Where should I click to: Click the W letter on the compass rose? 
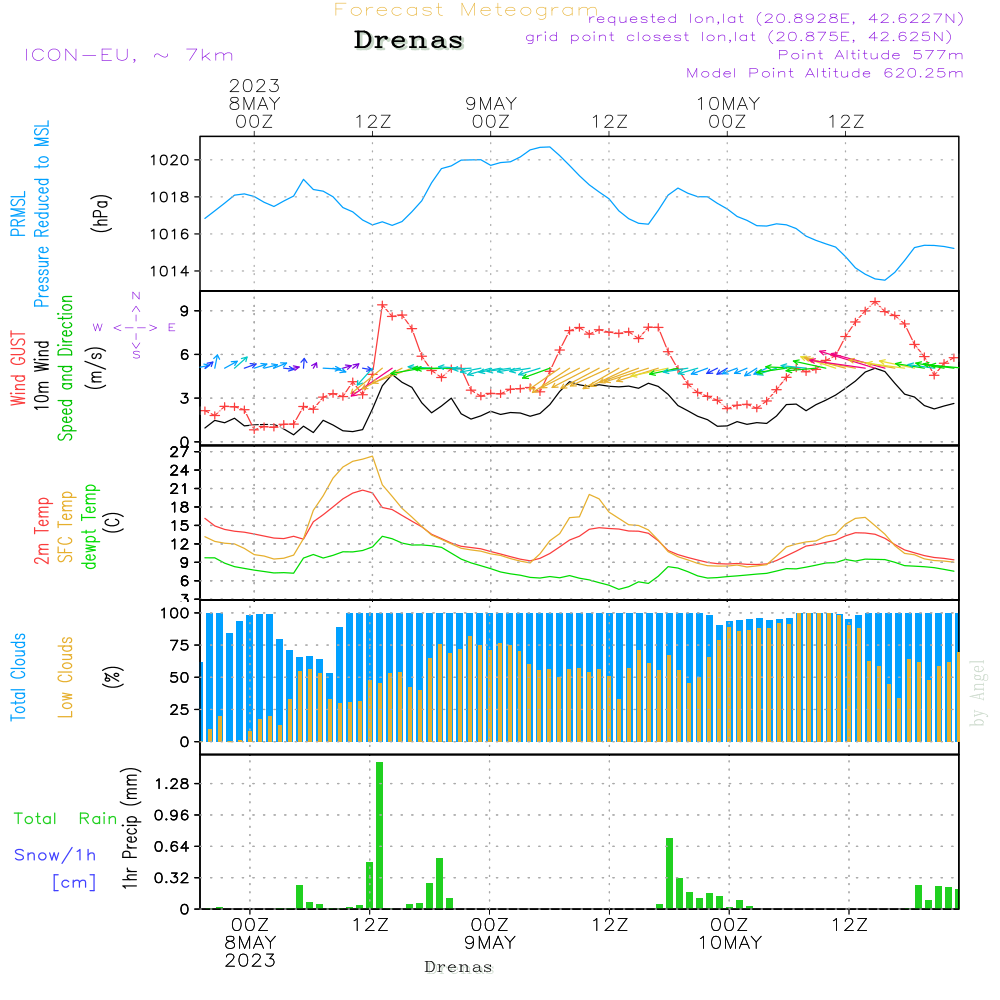(98, 327)
